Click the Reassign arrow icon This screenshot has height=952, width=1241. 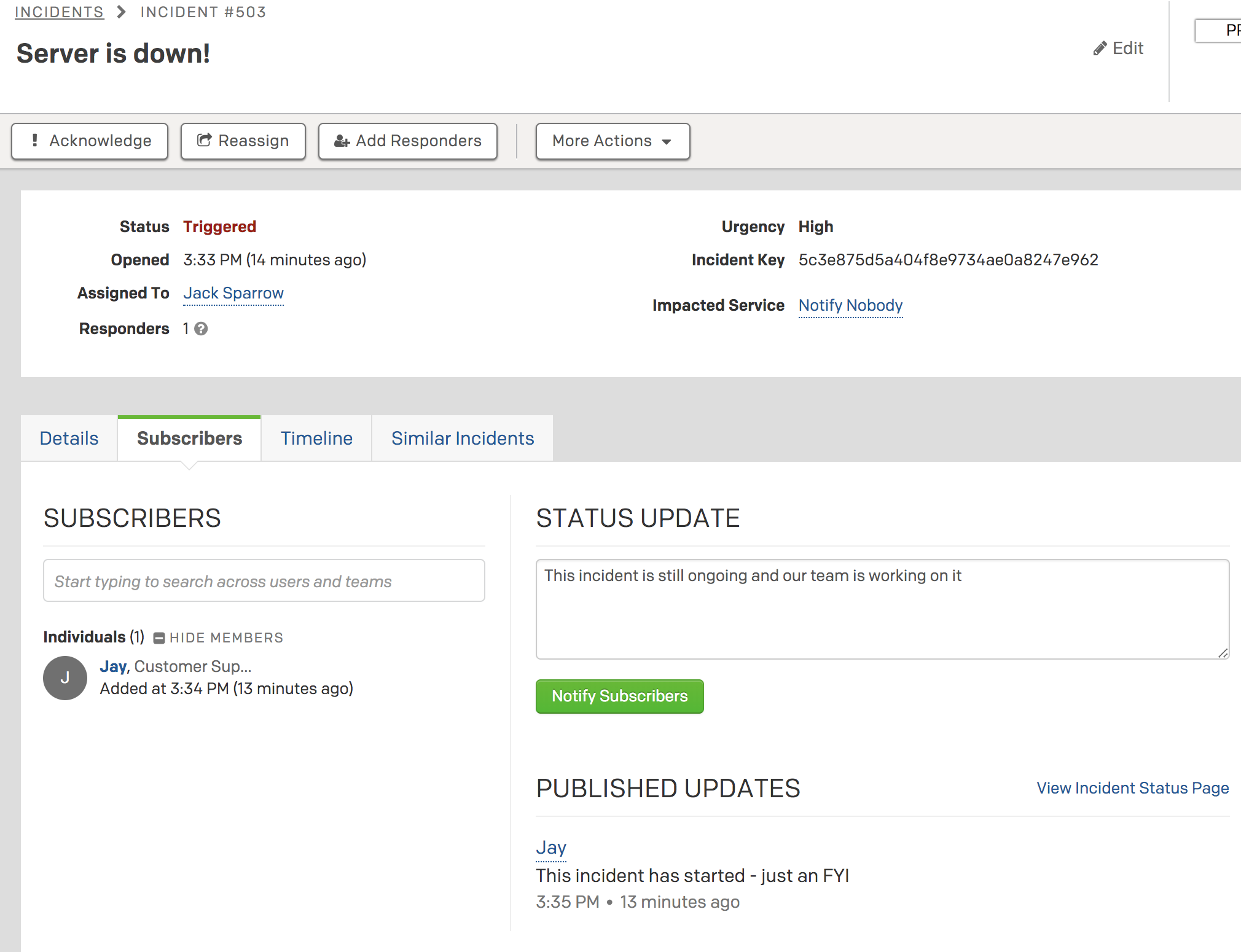pos(204,141)
